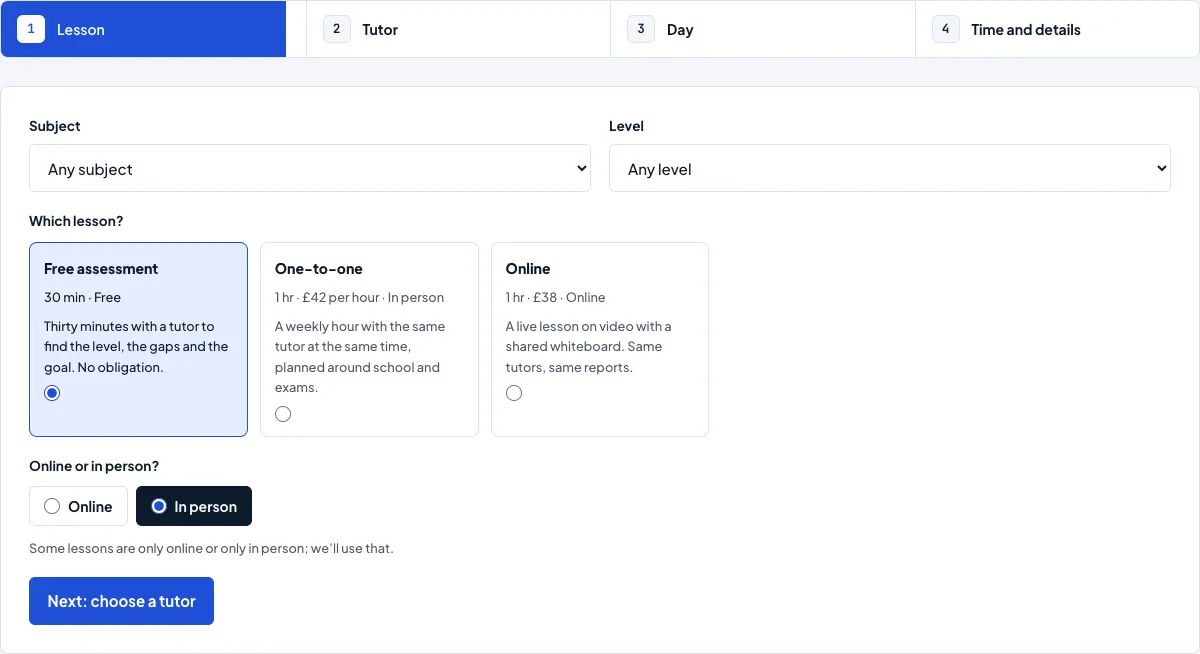Click the 'Which lesson?' heading
1200x654 pixels.
point(76,221)
